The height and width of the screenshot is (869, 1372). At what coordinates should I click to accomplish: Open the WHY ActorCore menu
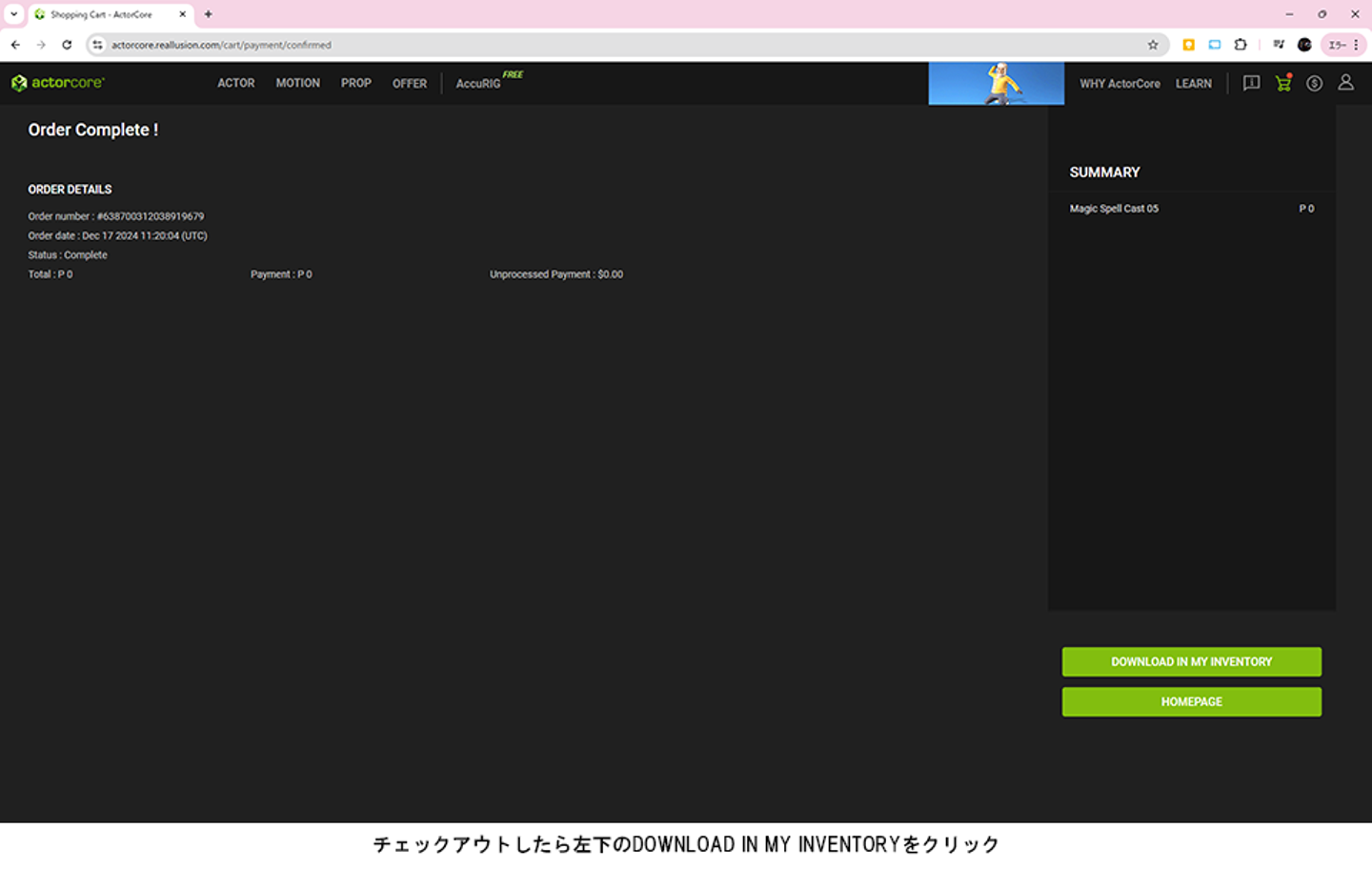click(1120, 84)
